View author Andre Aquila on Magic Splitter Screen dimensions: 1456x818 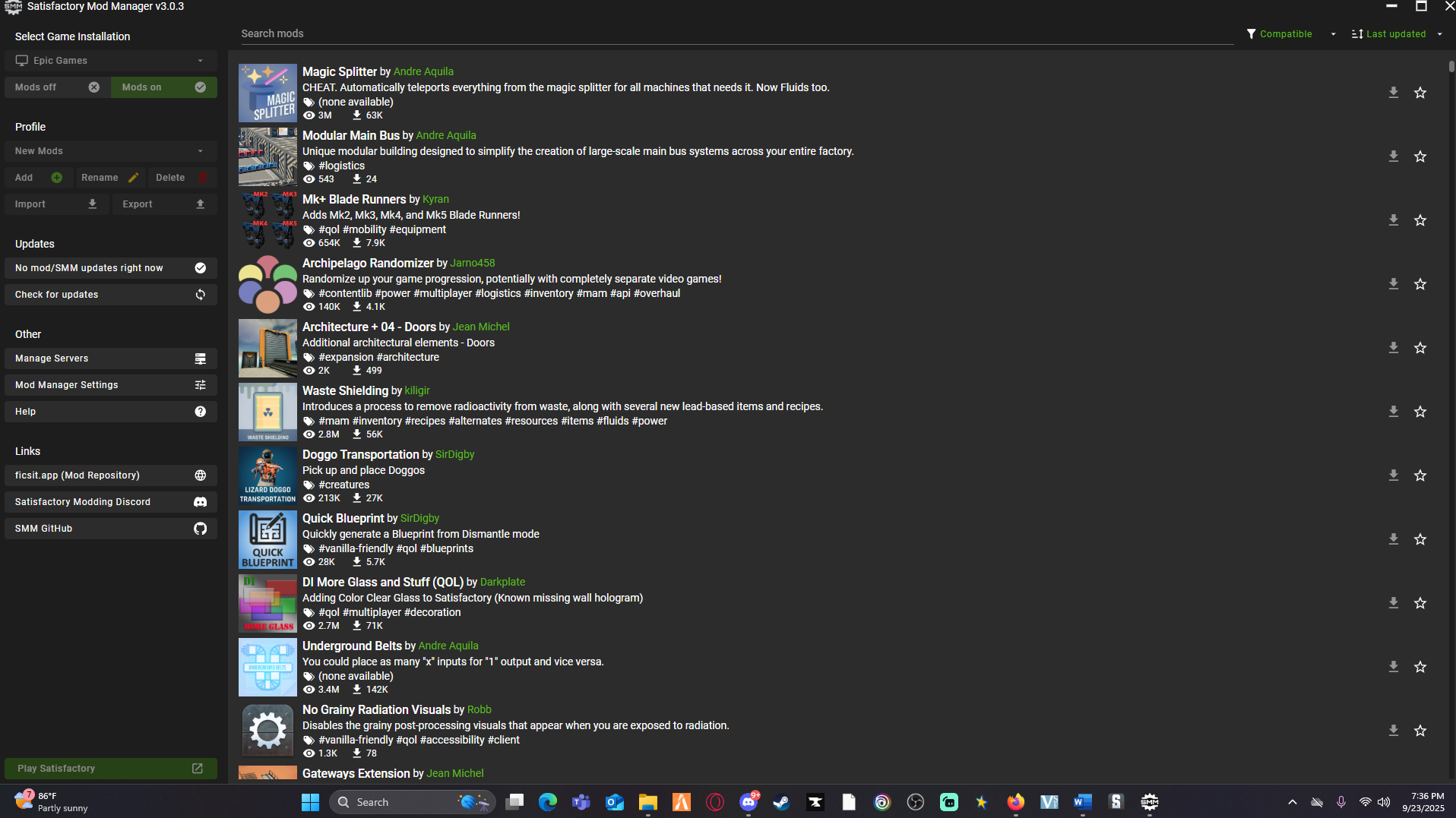[423, 71]
